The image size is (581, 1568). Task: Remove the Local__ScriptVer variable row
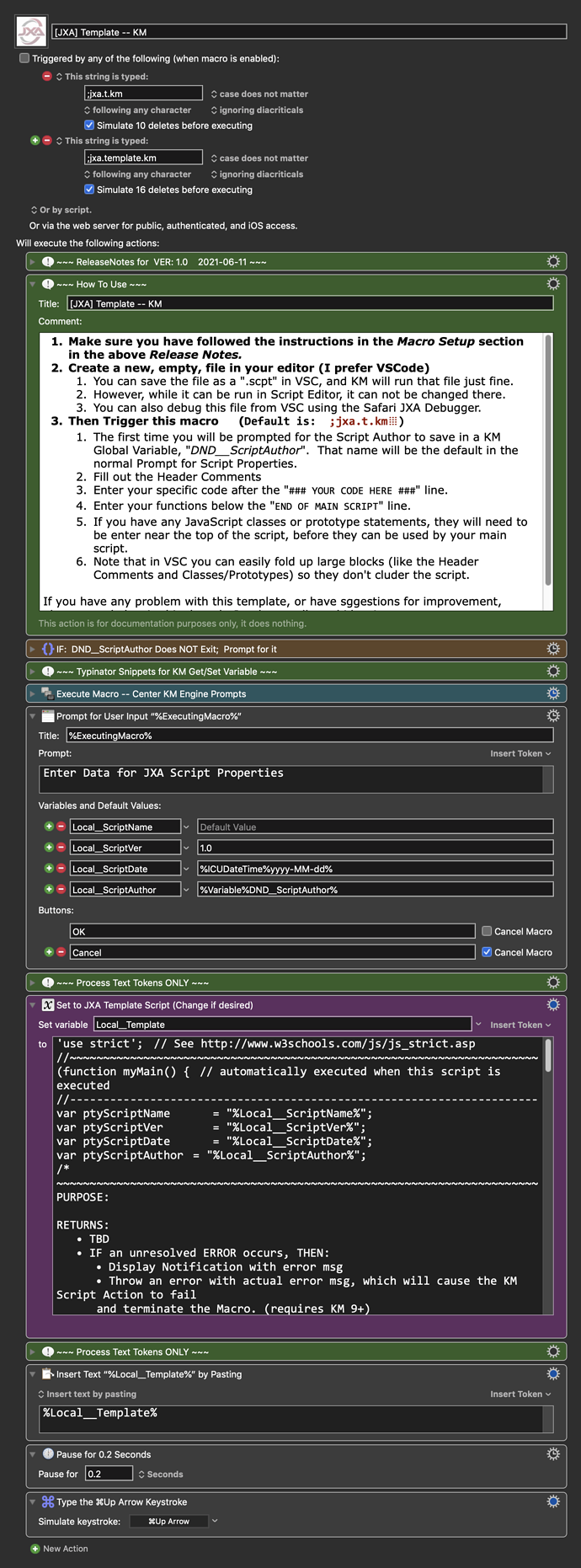tap(61, 848)
